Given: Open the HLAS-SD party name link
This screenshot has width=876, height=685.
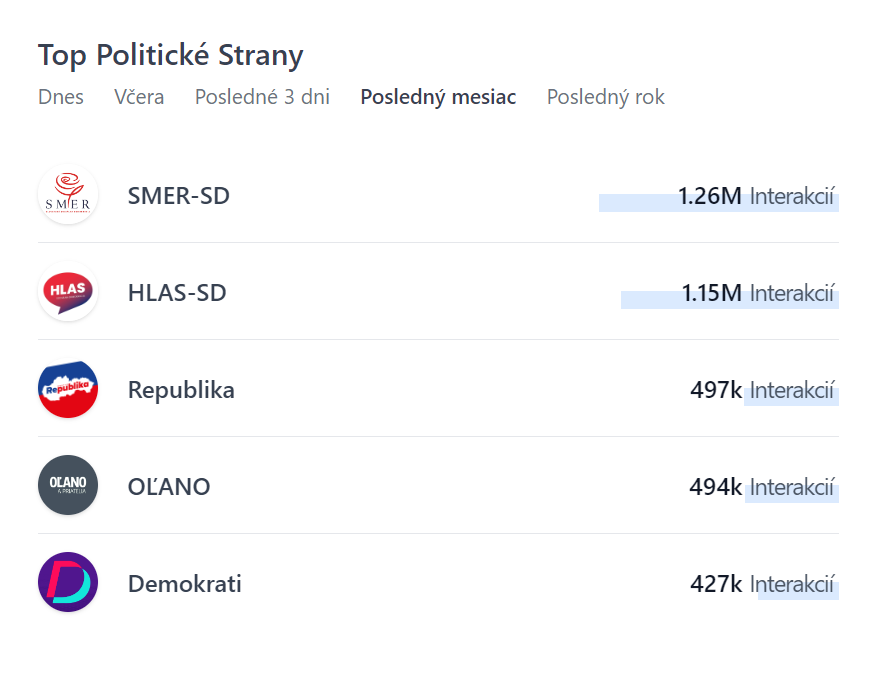Looking at the screenshot, I should pos(177,293).
